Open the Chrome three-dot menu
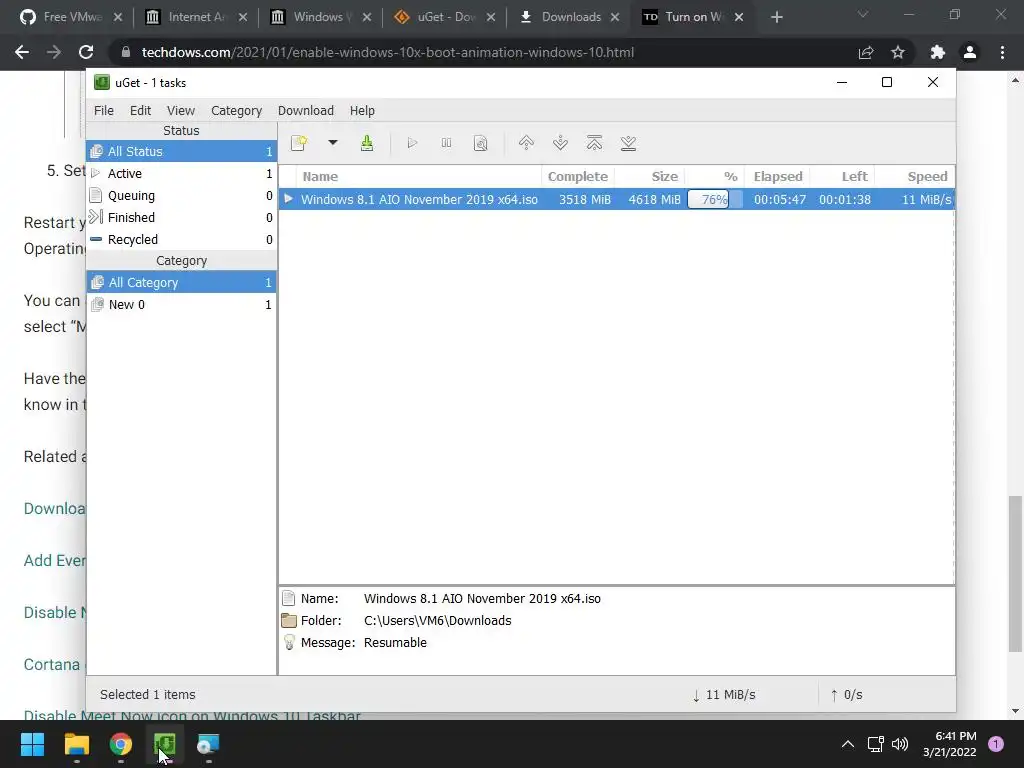This screenshot has width=1024, height=768. 1002,52
